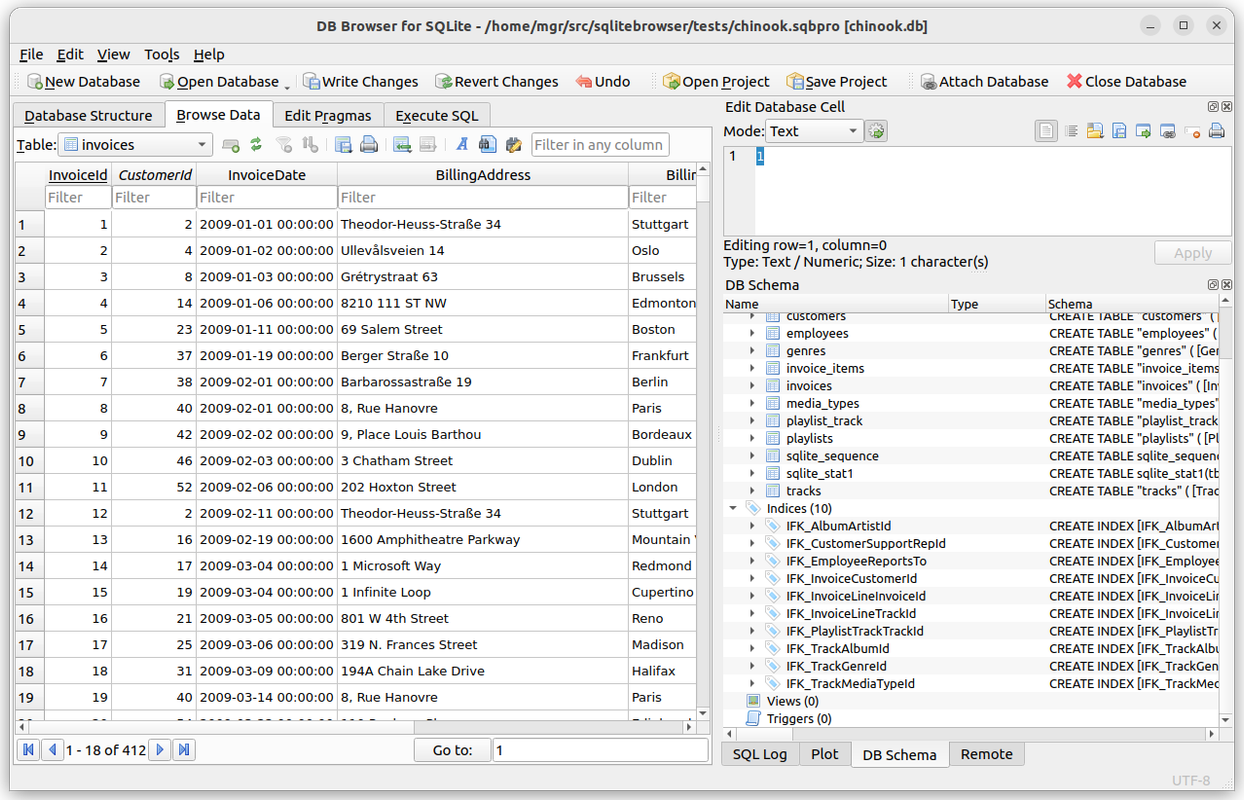Click the clear sorting icon

310,145
